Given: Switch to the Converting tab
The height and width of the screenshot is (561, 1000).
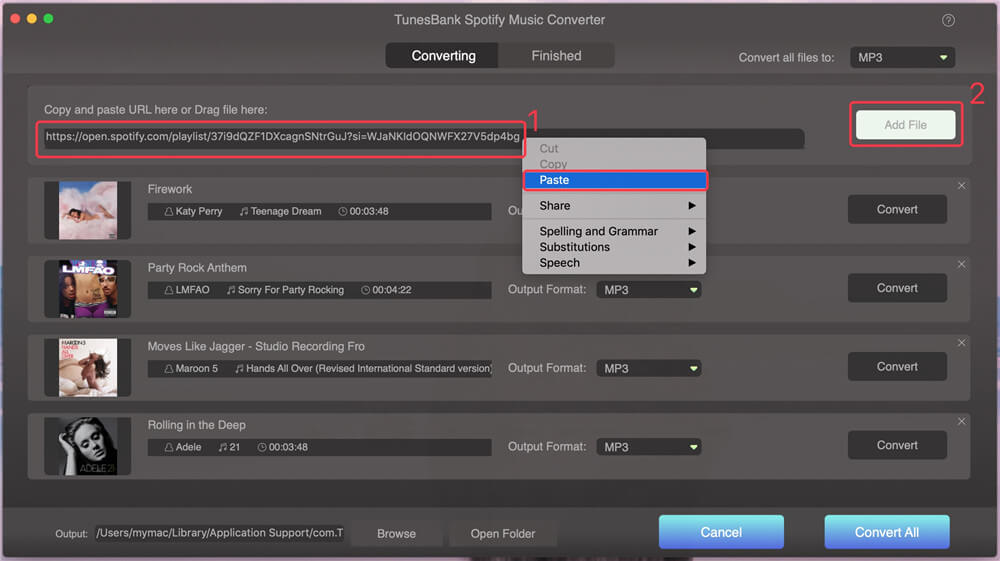Looking at the screenshot, I should tap(443, 55).
